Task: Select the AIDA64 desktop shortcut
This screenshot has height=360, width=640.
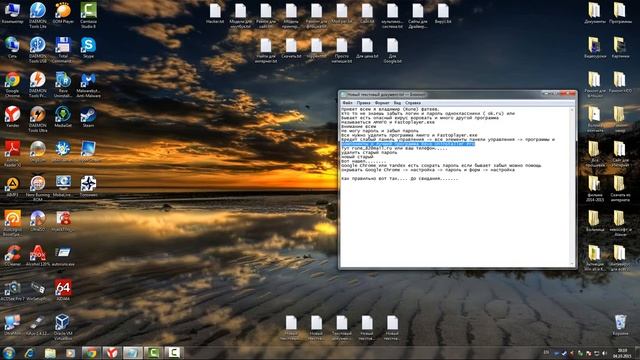Action: (63, 290)
